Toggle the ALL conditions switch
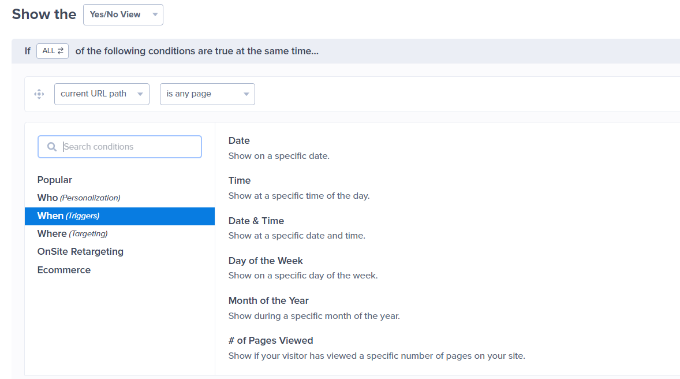The width and height of the screenshot is (680, 379). tap(52, 51)
